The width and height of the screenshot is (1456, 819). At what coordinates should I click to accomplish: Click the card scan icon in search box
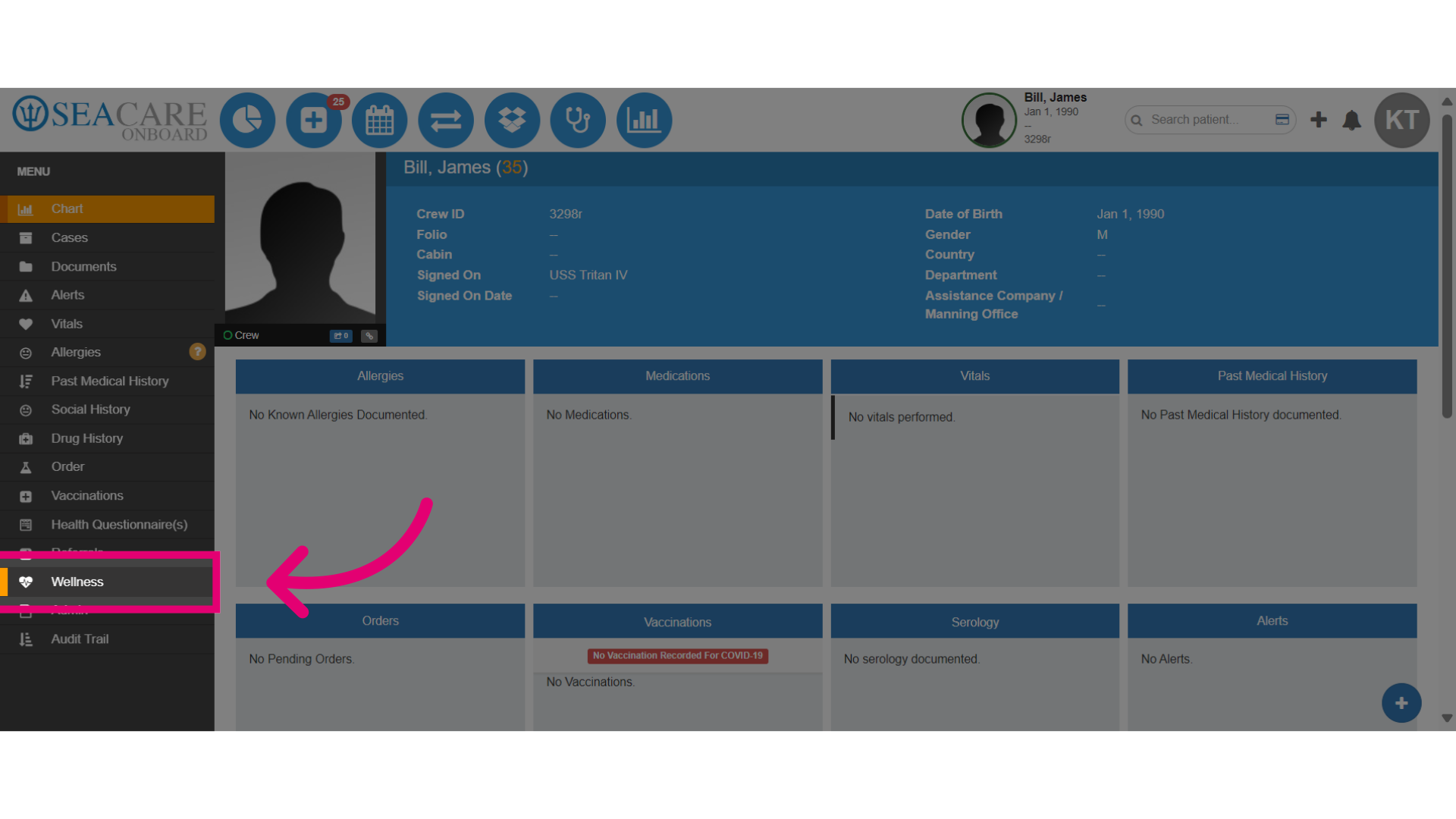1282,120
